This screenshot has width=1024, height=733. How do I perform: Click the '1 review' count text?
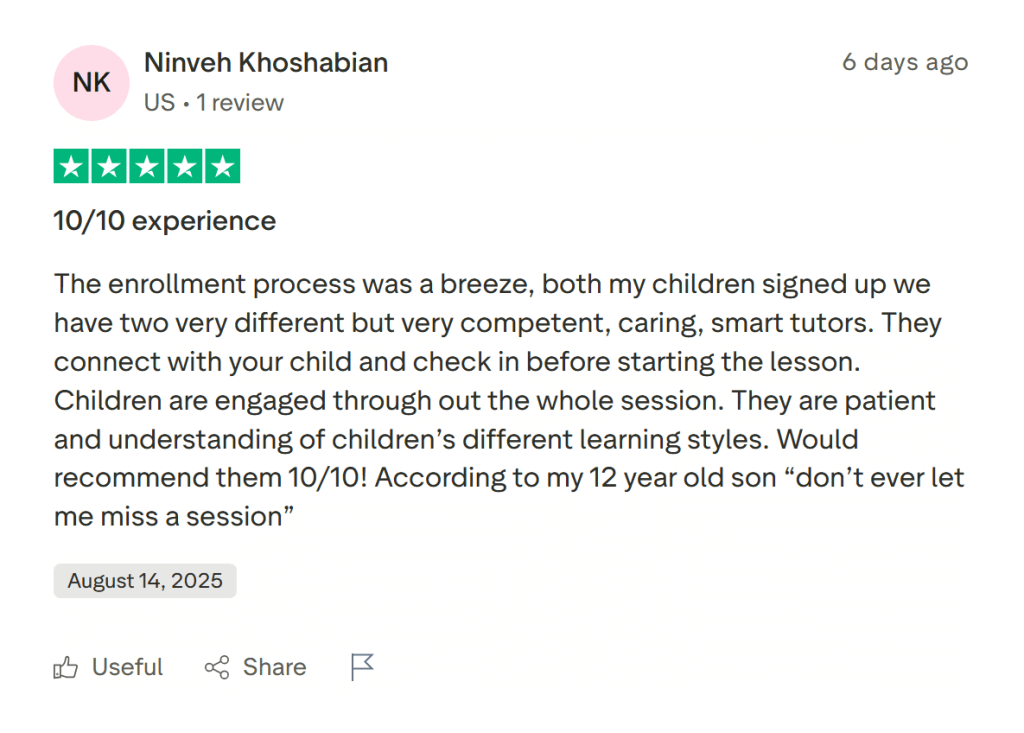point(240,103)
